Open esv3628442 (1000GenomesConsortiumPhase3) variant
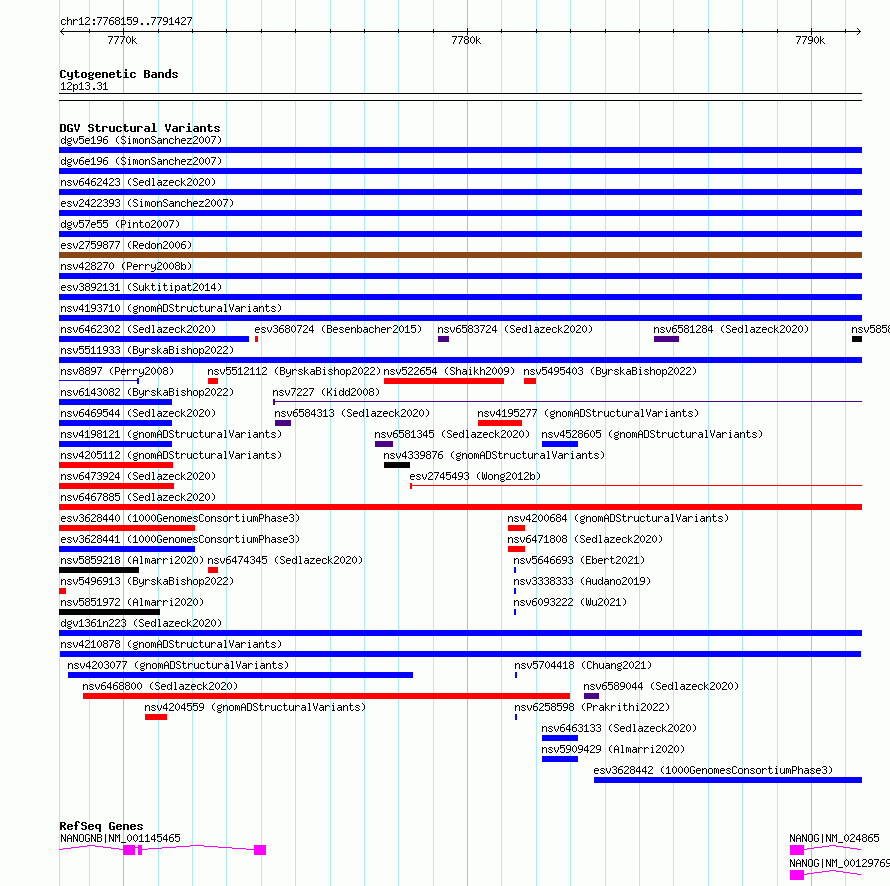Image resolution: width=890 pixels, height=886 pixels. pos(713,770)
